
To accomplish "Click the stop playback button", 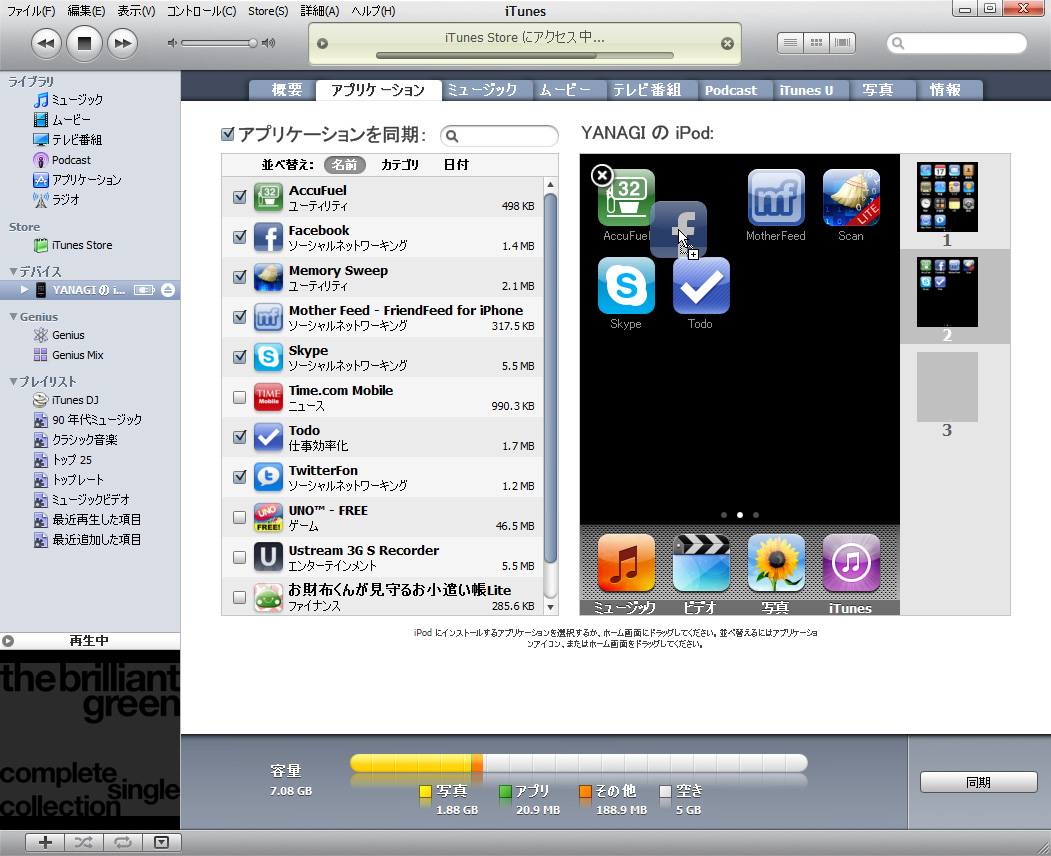I will click(84, 44).
